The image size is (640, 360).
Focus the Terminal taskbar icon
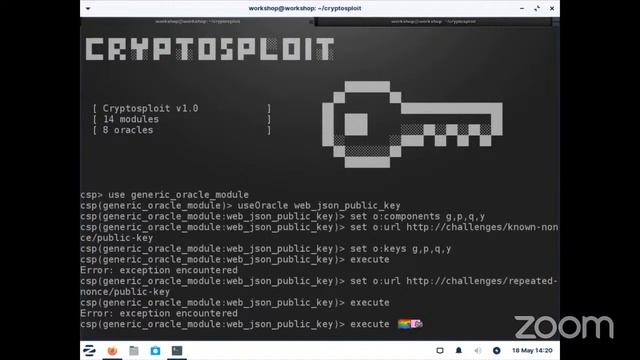point(177,350)
